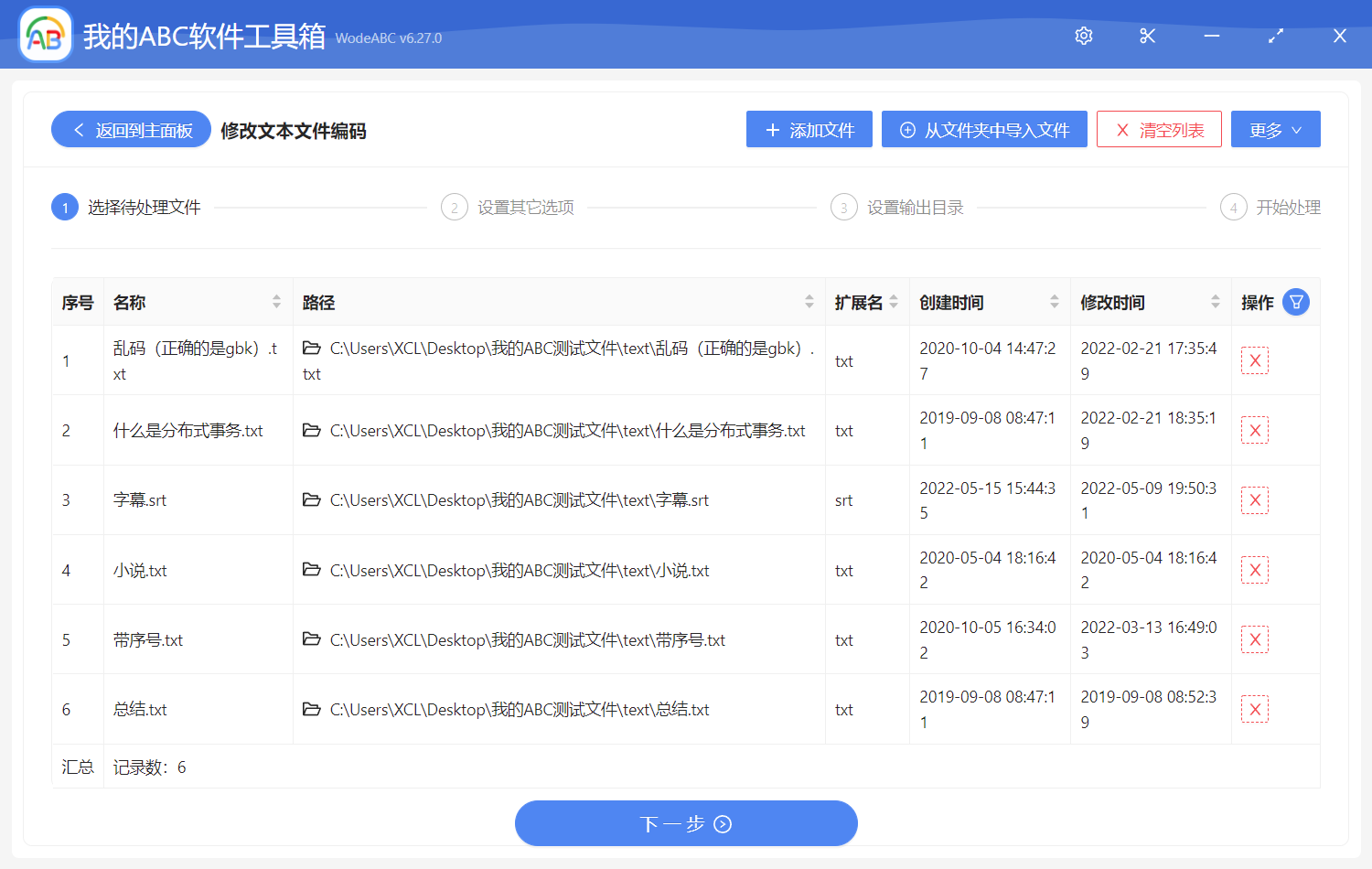
Task: Sort the 路径 column
Action: pyautogui.click(x=809, y=301)
